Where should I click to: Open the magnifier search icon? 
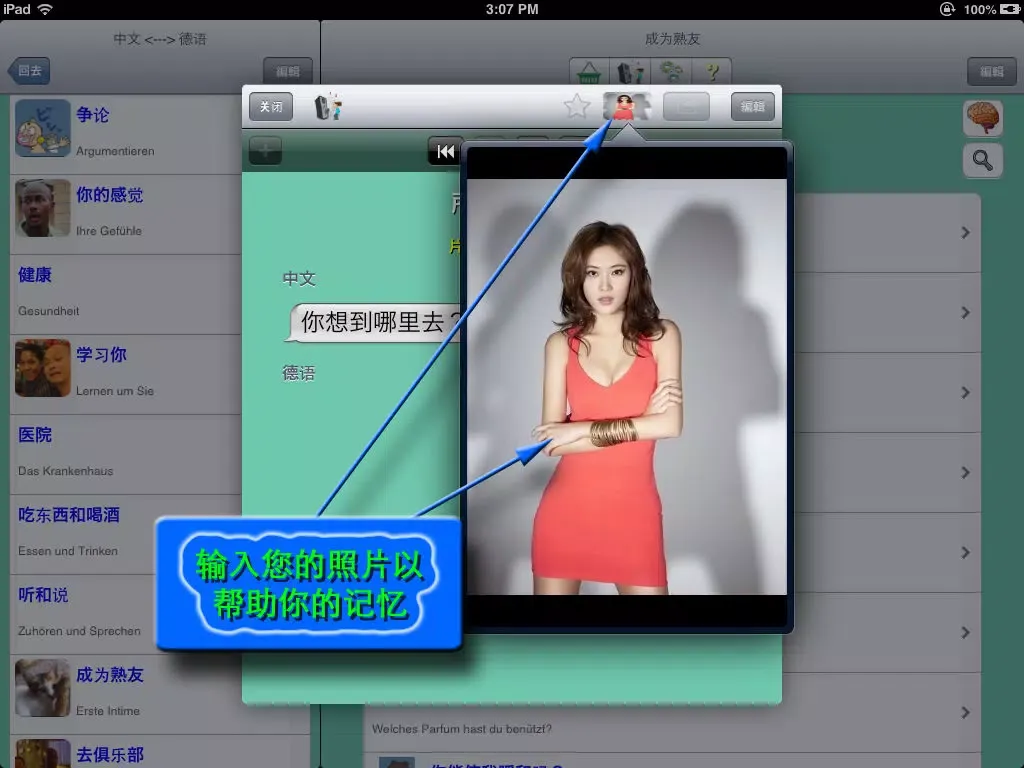tap(983, 160)
